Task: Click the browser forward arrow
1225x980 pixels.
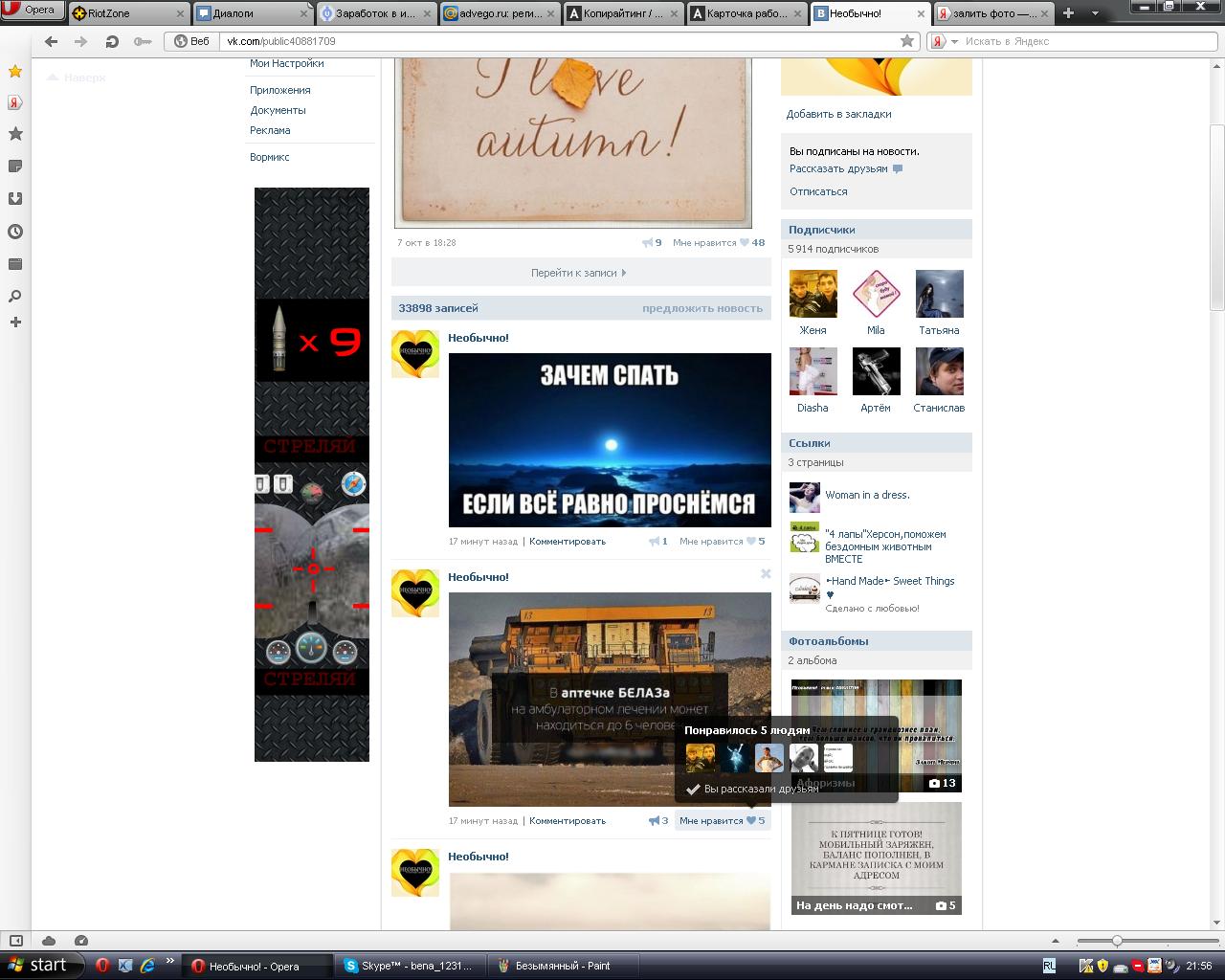Action: pos(81,41)
